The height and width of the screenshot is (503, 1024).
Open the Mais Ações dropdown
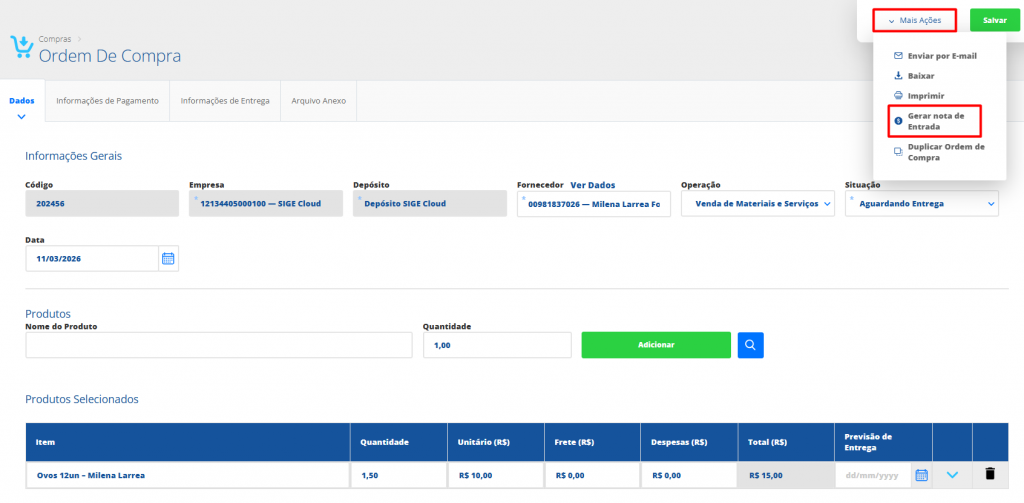point(914,21)
